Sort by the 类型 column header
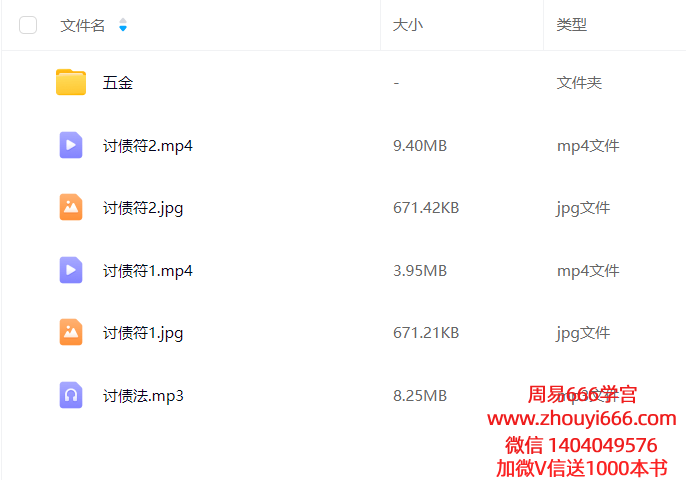The image size is (686, 480). click(x=571, y=25)
